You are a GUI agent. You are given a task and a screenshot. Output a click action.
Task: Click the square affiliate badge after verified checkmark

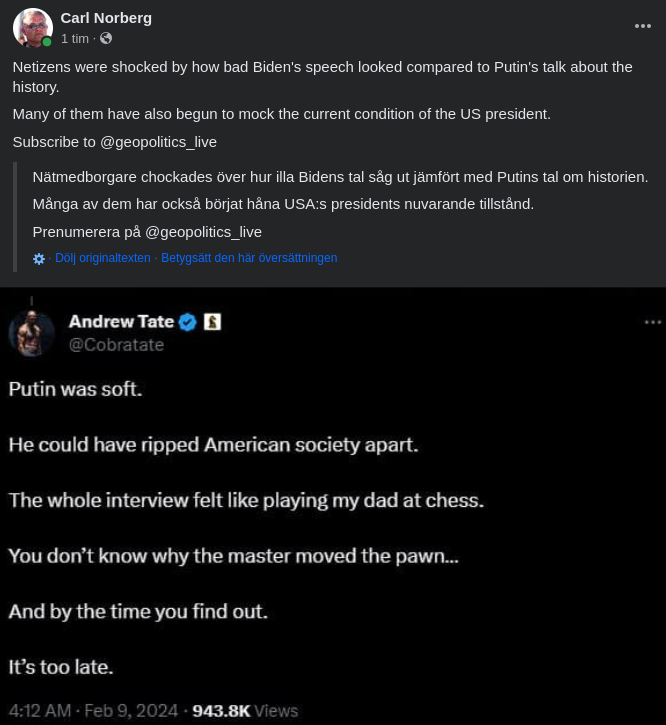coord(212,322)
